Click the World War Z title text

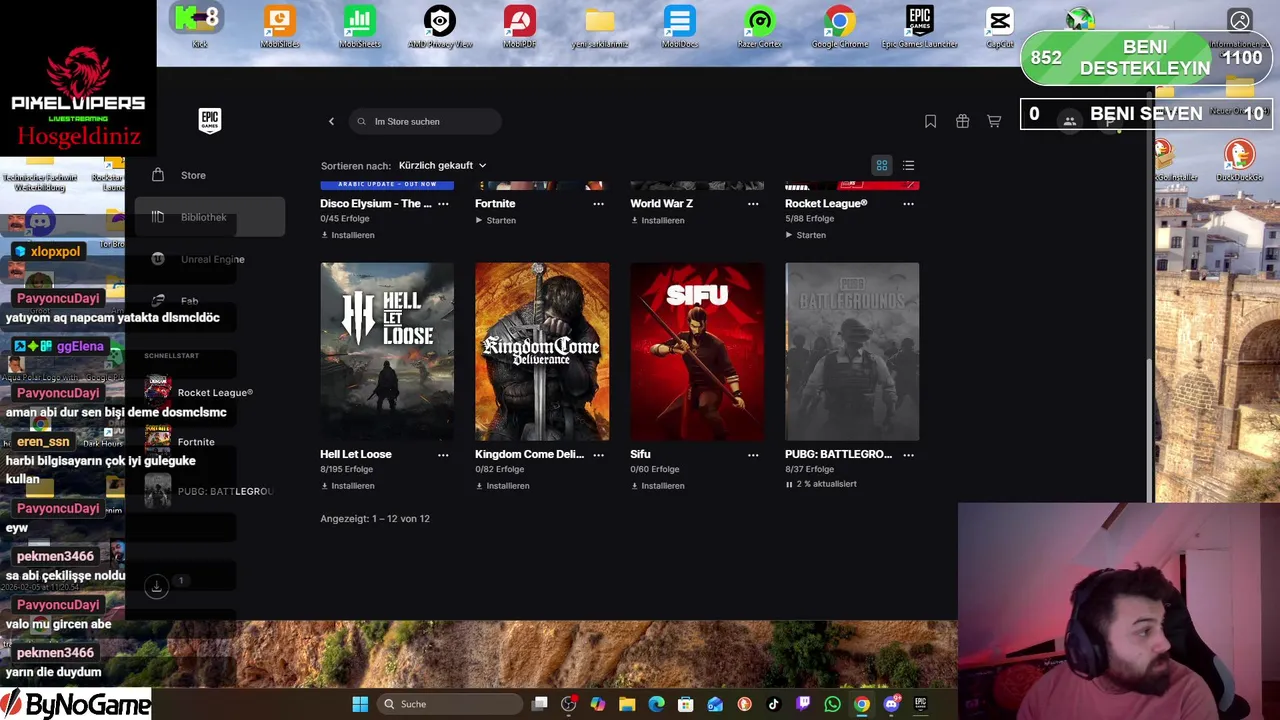tap(661, 203)
